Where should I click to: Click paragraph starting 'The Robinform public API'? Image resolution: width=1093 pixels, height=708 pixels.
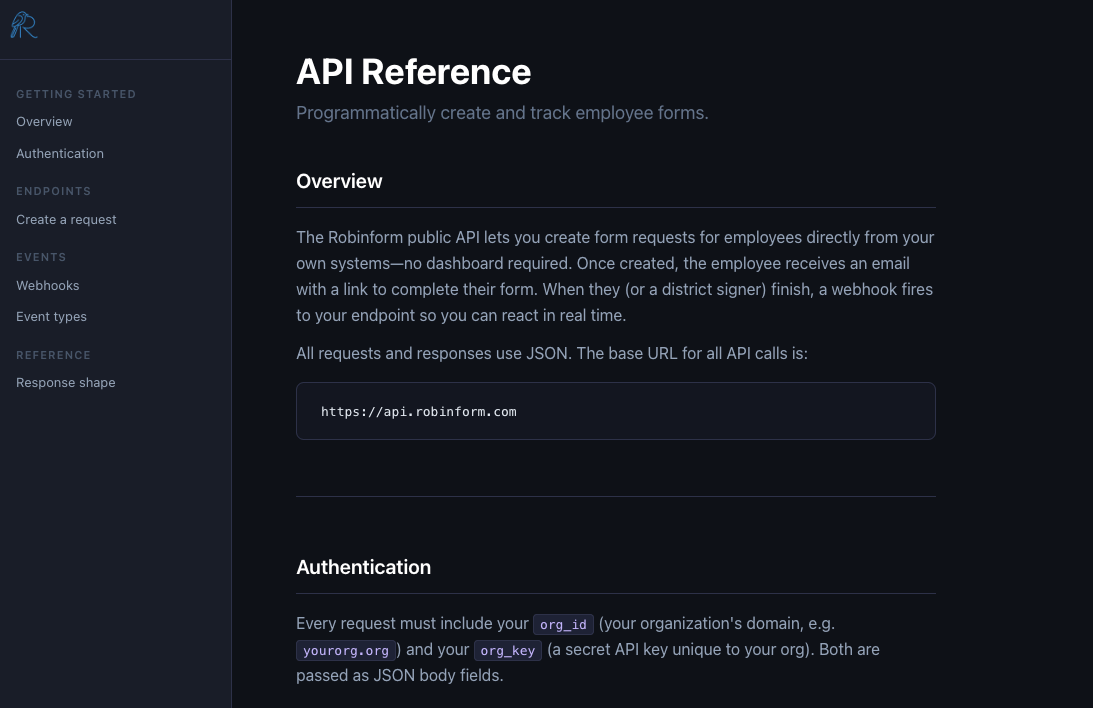pos(616,276)
